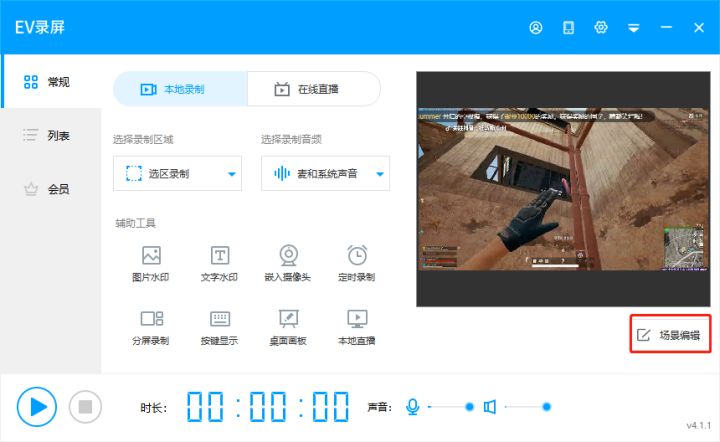Expand the 选区录制 recording area dropdown
Viewport: 720px width, 442px height.
(x=177, y=173)
